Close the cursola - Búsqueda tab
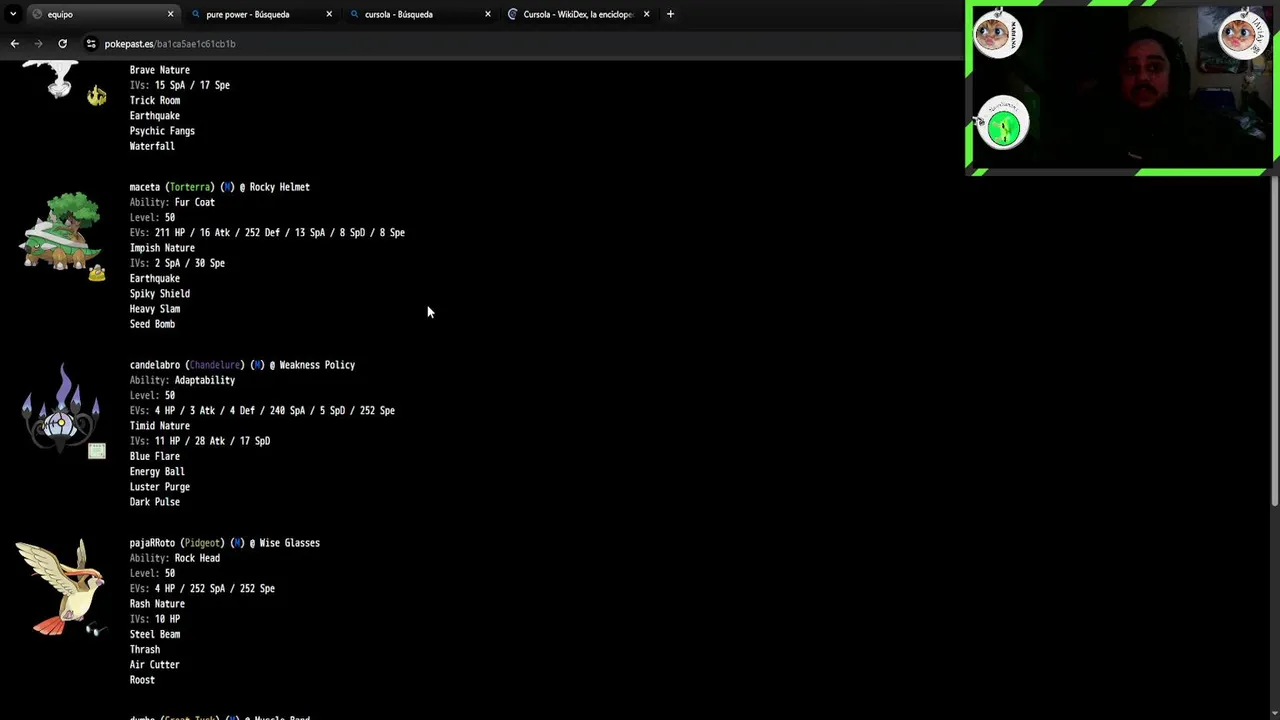 point(488,14)
